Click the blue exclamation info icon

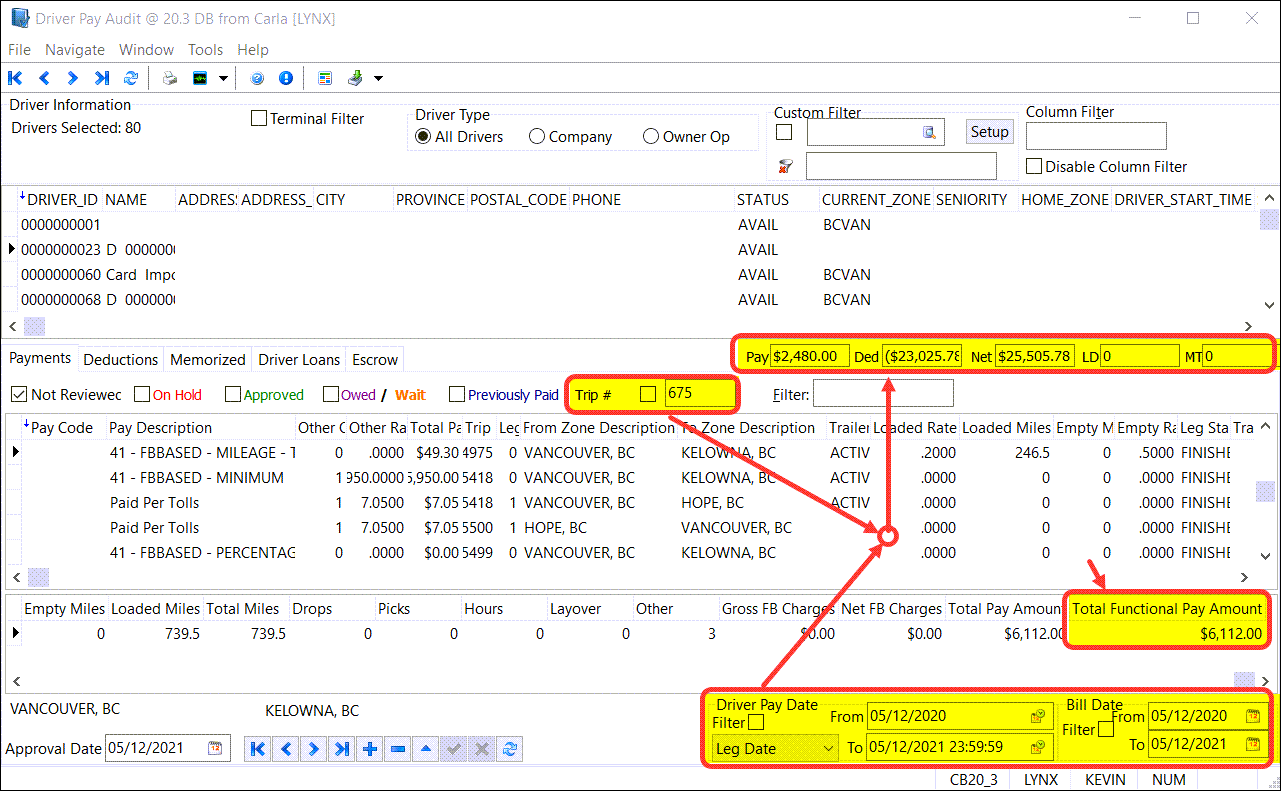(x=286, y=78)
